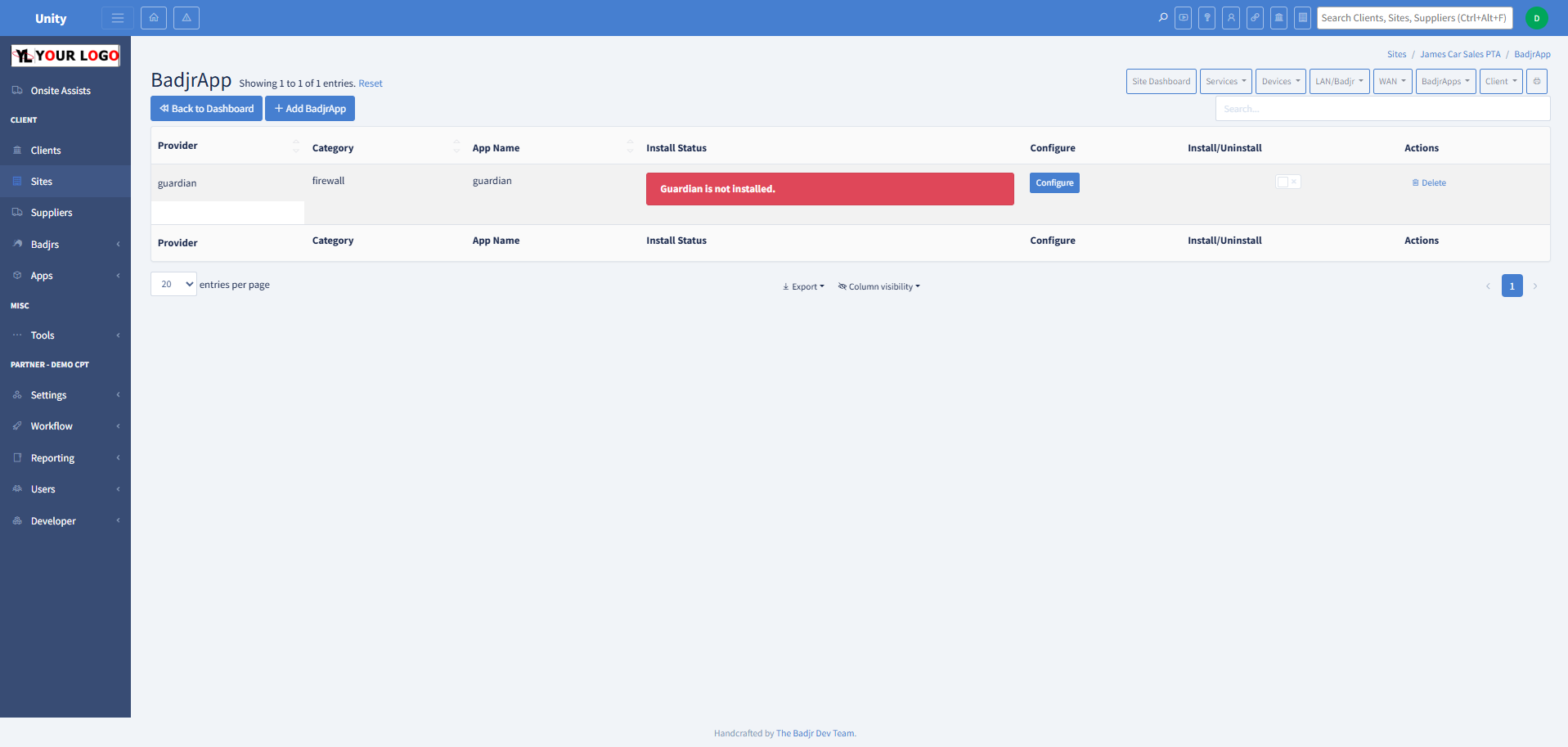The width and height of the screenshot is (1568, 747).
Task: Click the Add BadjrApp button
Action: pyautogui.click(x=310, y=109)
